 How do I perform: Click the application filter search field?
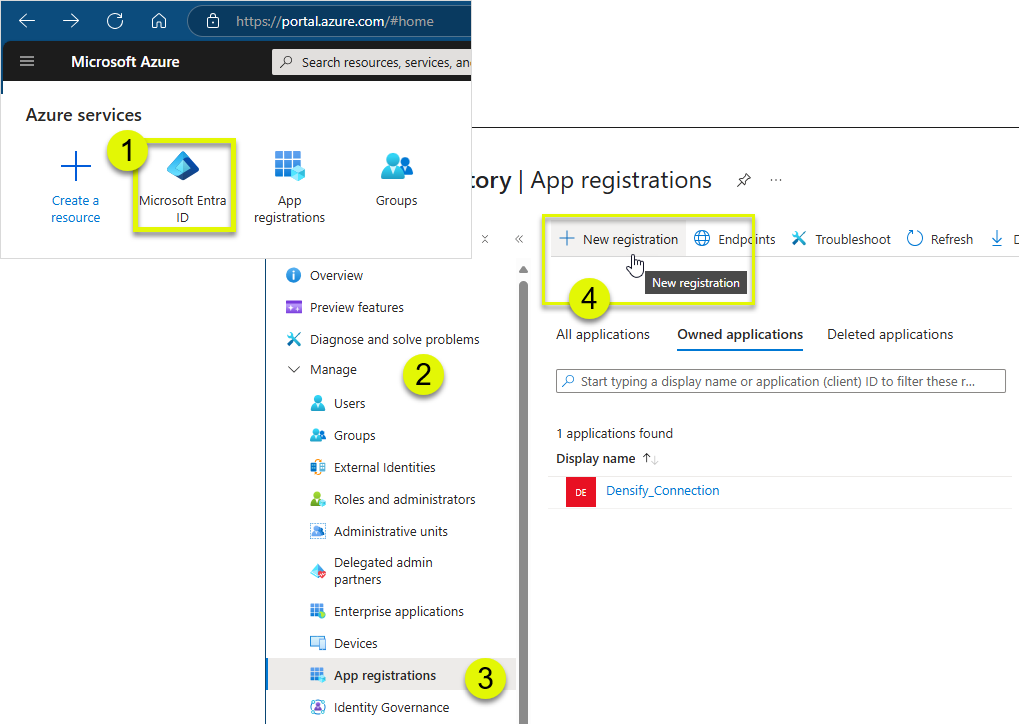pyautogui.click(x=780, y=381)
